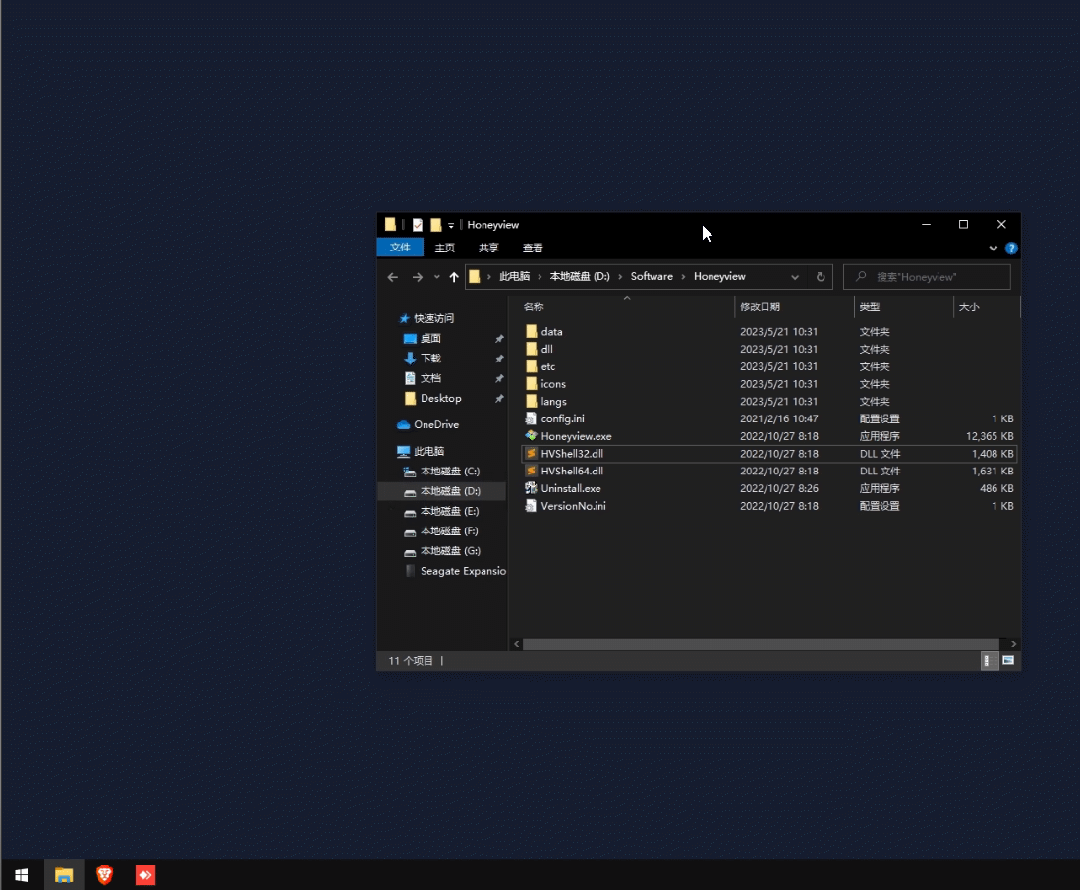Customize Quick Access Toolbar dropdown
This screenshot has height=890, width=1080.
tap(451, 225)
